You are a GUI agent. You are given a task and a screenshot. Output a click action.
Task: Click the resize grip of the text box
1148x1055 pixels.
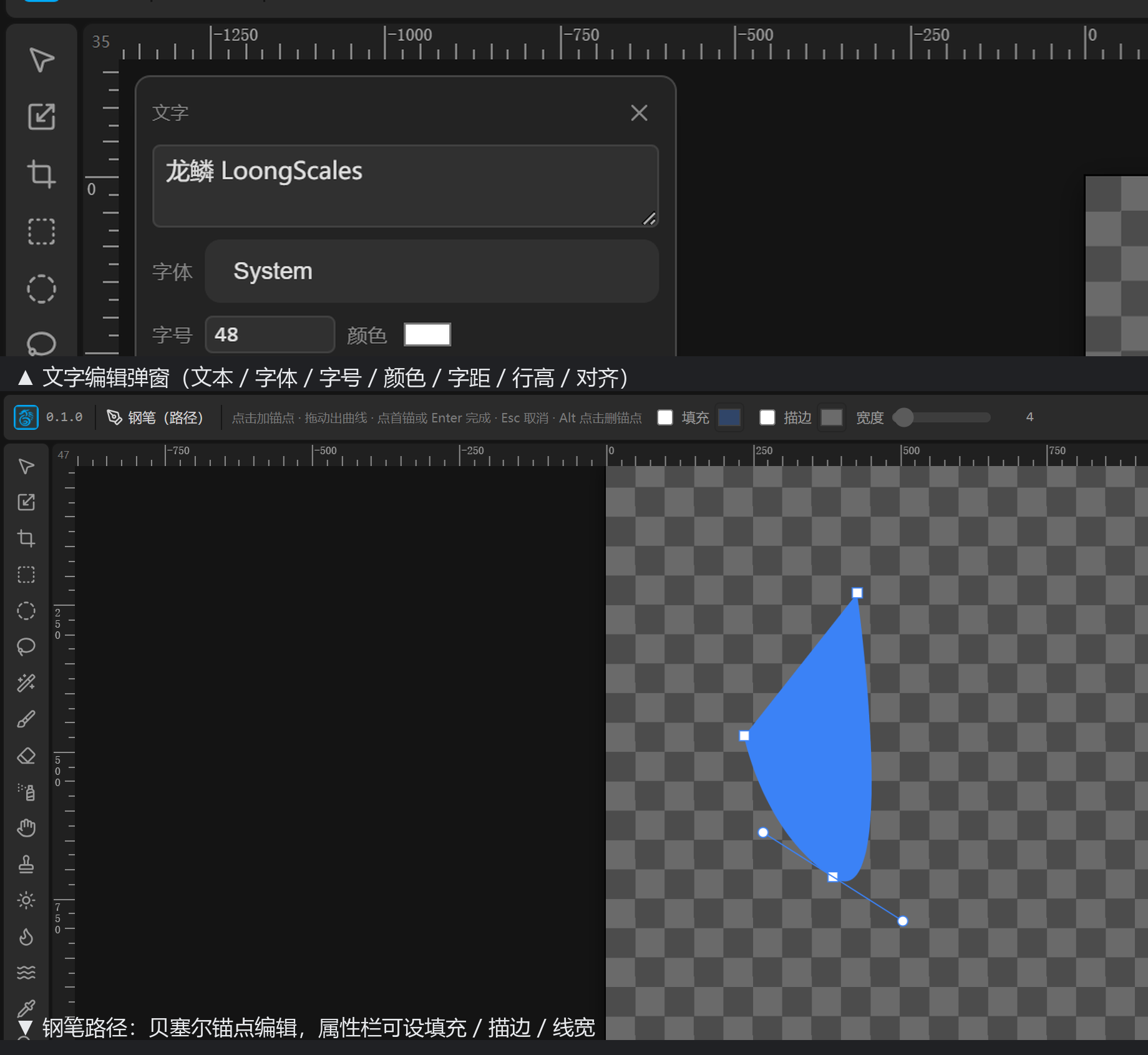649,218
